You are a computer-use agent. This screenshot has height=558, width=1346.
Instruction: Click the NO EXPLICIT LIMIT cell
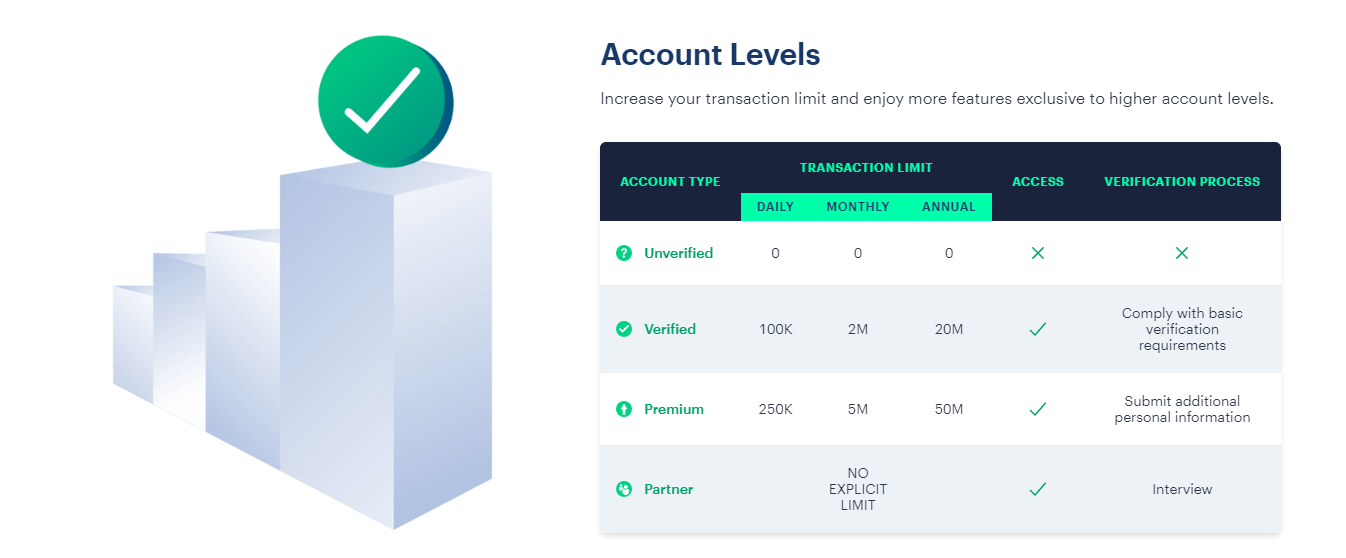tap(857, 489)
